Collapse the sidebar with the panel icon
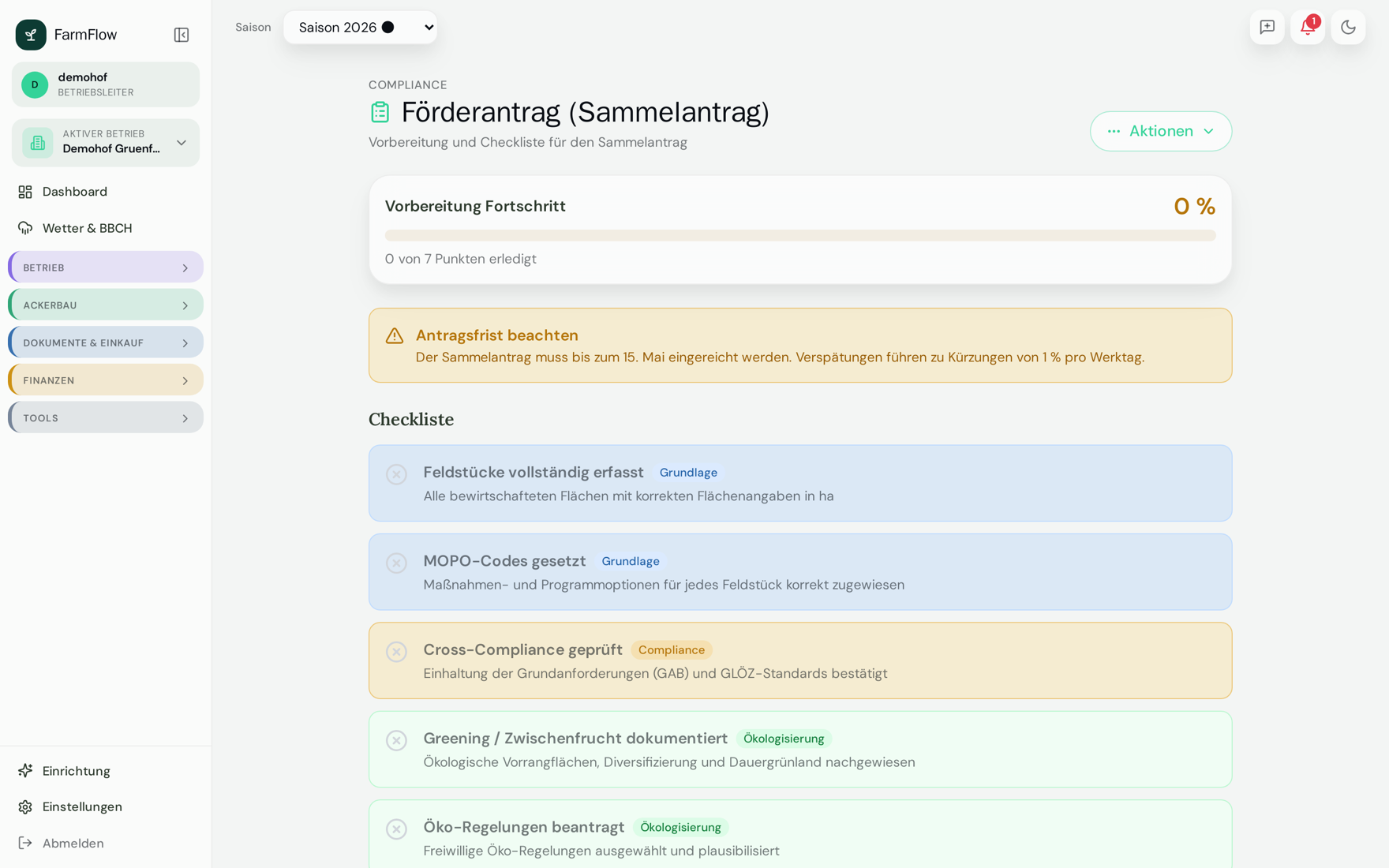Viewport: 1389px width, 868px height. coord(182,35)
